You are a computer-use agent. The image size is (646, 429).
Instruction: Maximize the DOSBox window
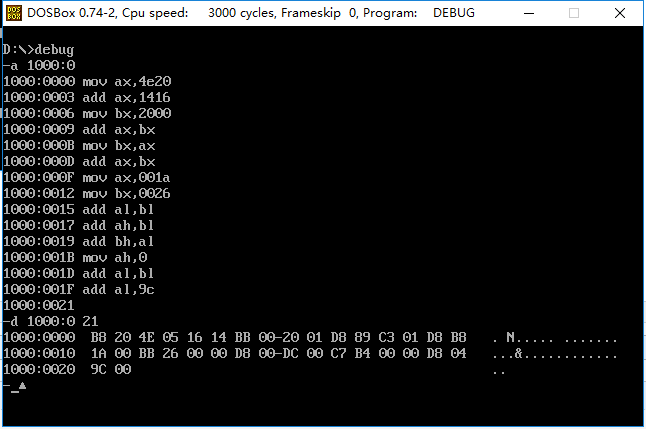pos(574,13)
